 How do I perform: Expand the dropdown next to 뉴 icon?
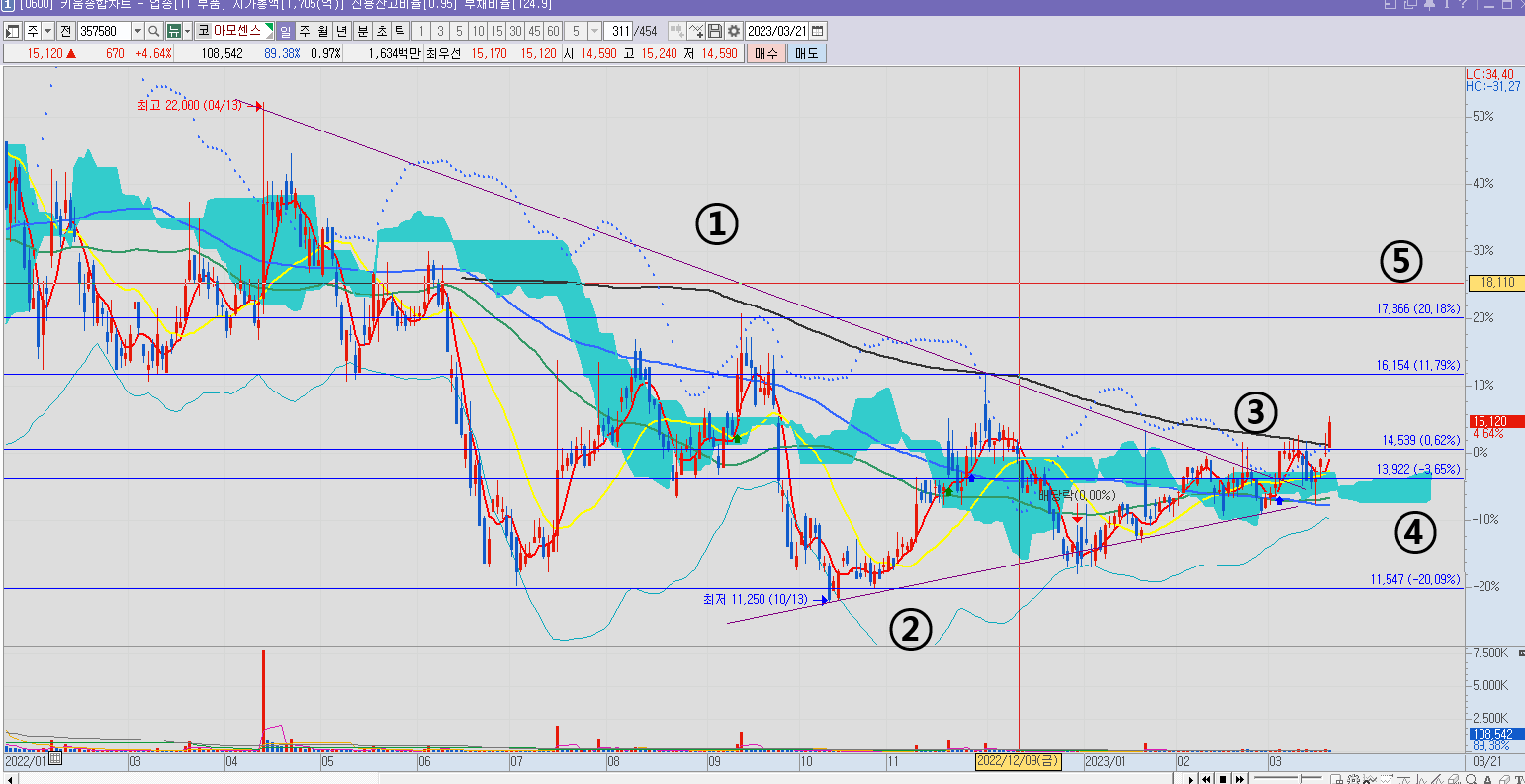tap(188, 31)
